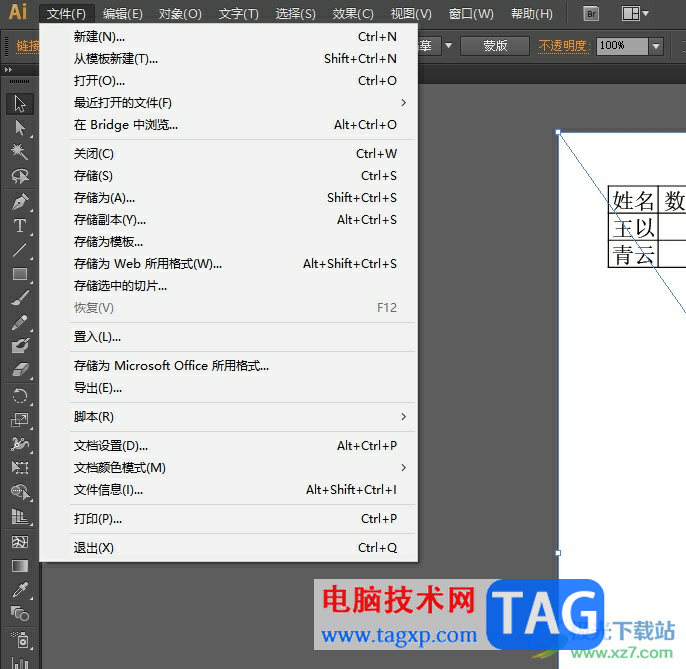Viewport: 686px width, 669px height.
Task: Select the Warp tool
Action: click(20, 444)
